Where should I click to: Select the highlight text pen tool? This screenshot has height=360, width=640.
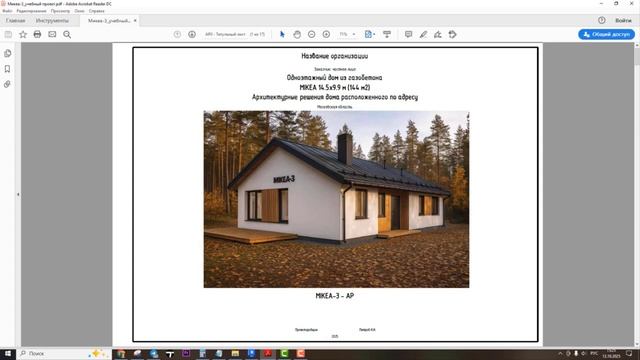[423, 34]
